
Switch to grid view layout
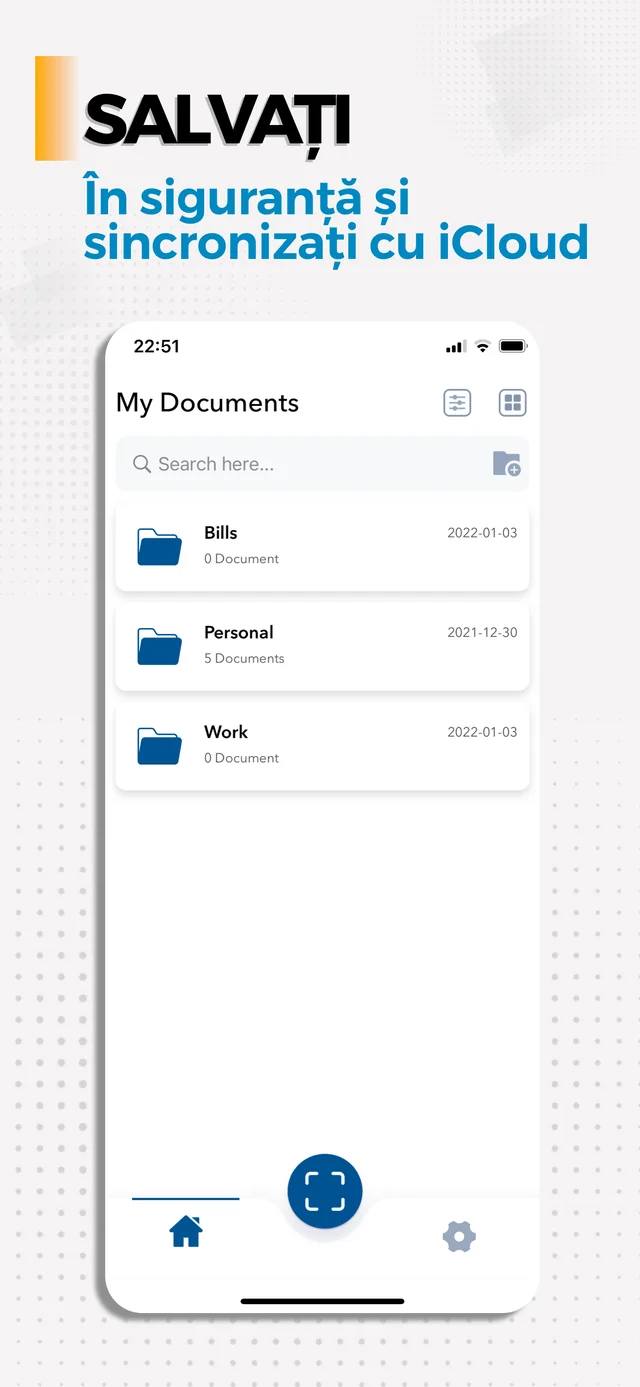[x=512, y=403]
